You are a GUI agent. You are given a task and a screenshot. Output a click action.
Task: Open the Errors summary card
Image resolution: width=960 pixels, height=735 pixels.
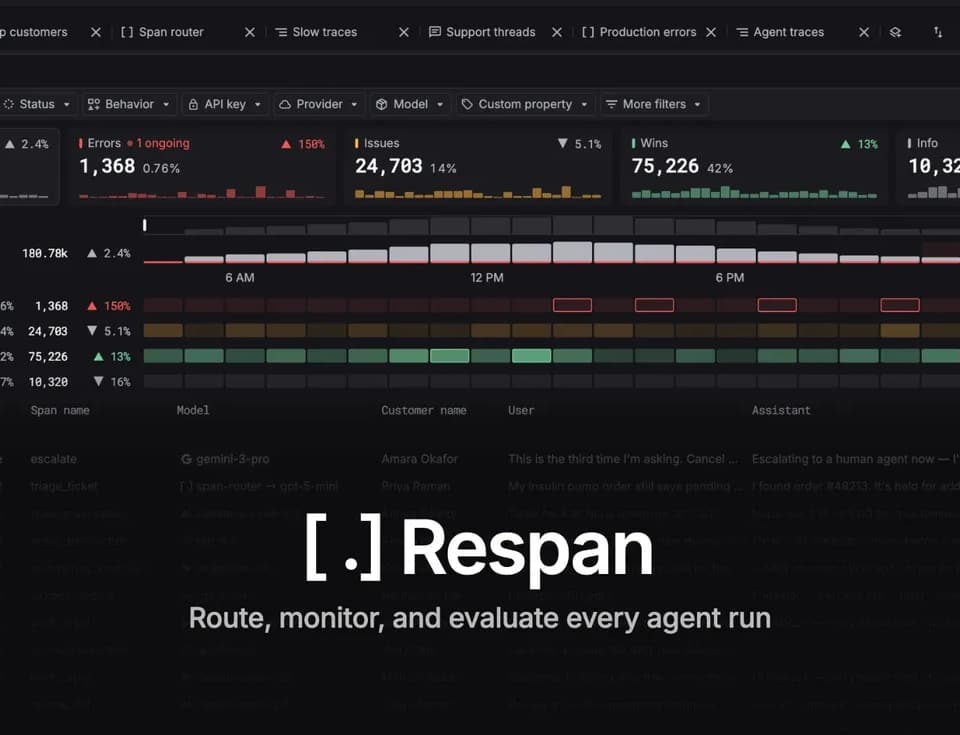point(202,167)
